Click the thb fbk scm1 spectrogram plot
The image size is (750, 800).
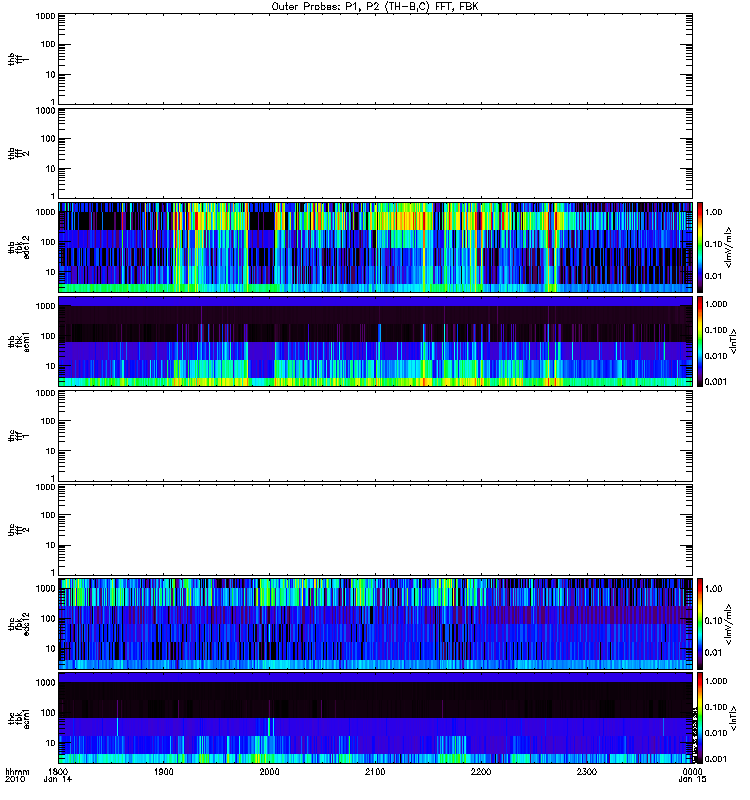click(x=376, y=341)
